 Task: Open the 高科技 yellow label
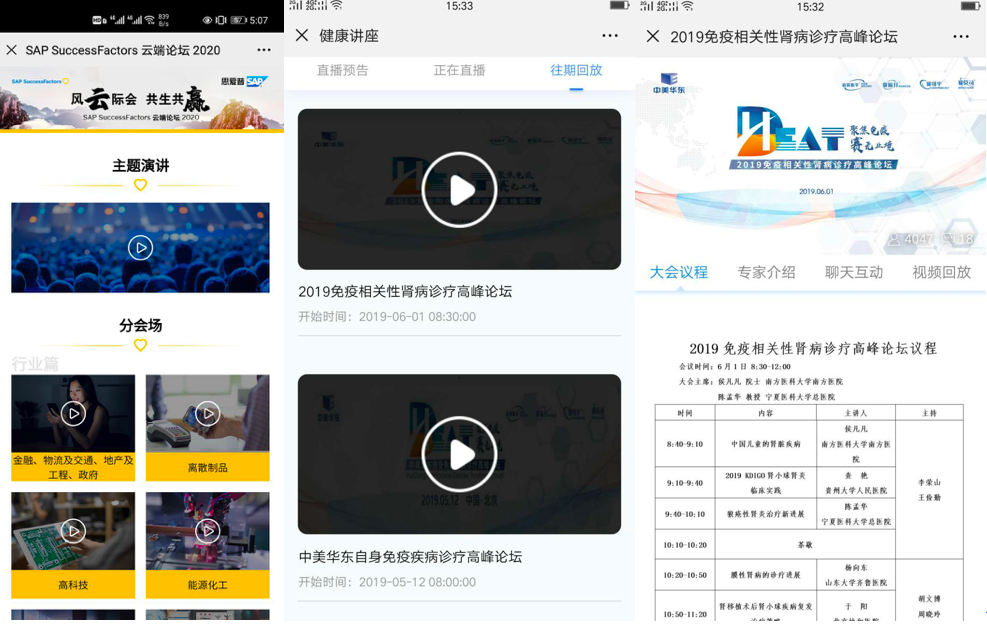click(73, 585)
